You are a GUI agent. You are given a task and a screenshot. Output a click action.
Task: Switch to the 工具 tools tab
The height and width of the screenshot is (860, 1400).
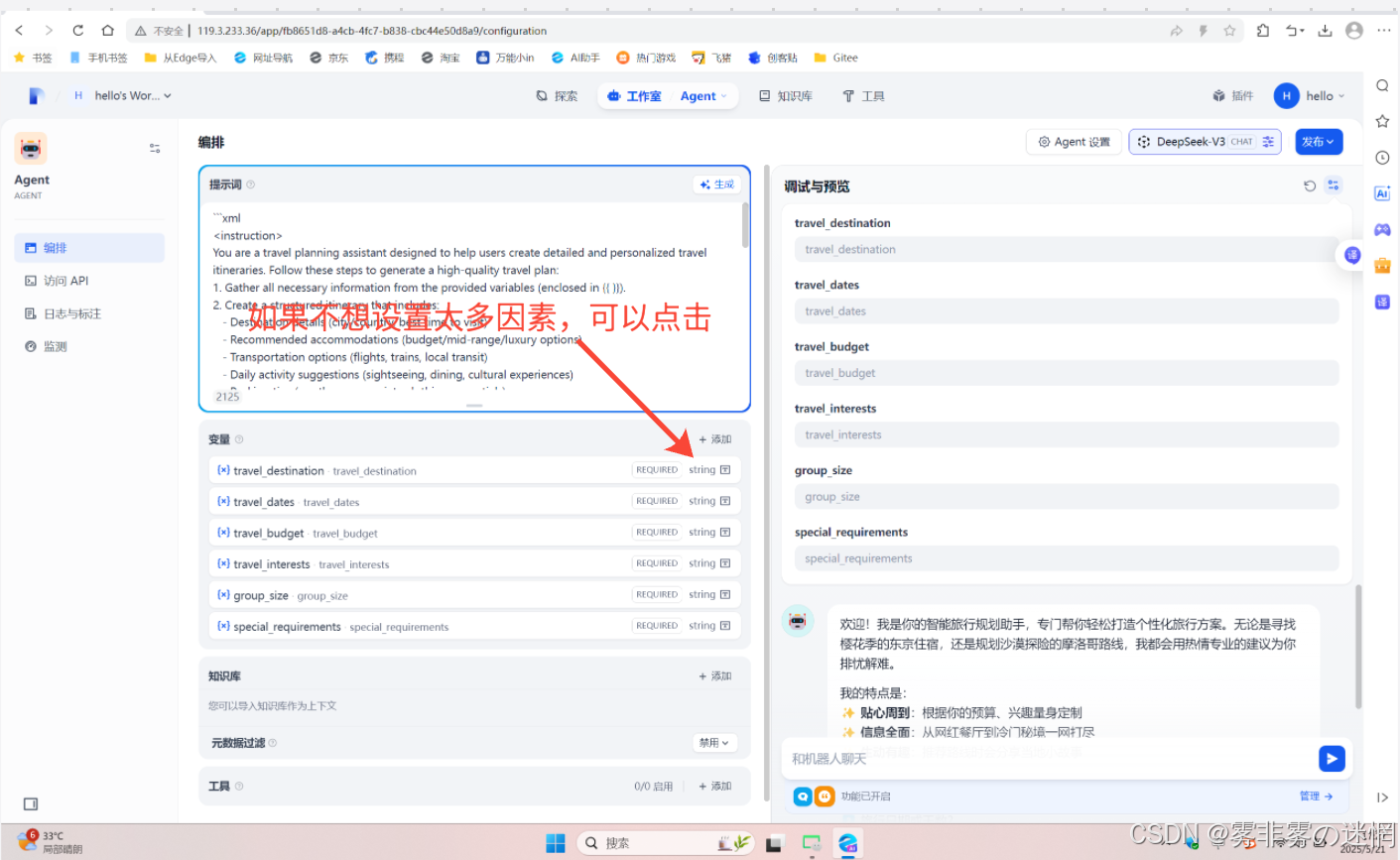(x=863, y=96)
